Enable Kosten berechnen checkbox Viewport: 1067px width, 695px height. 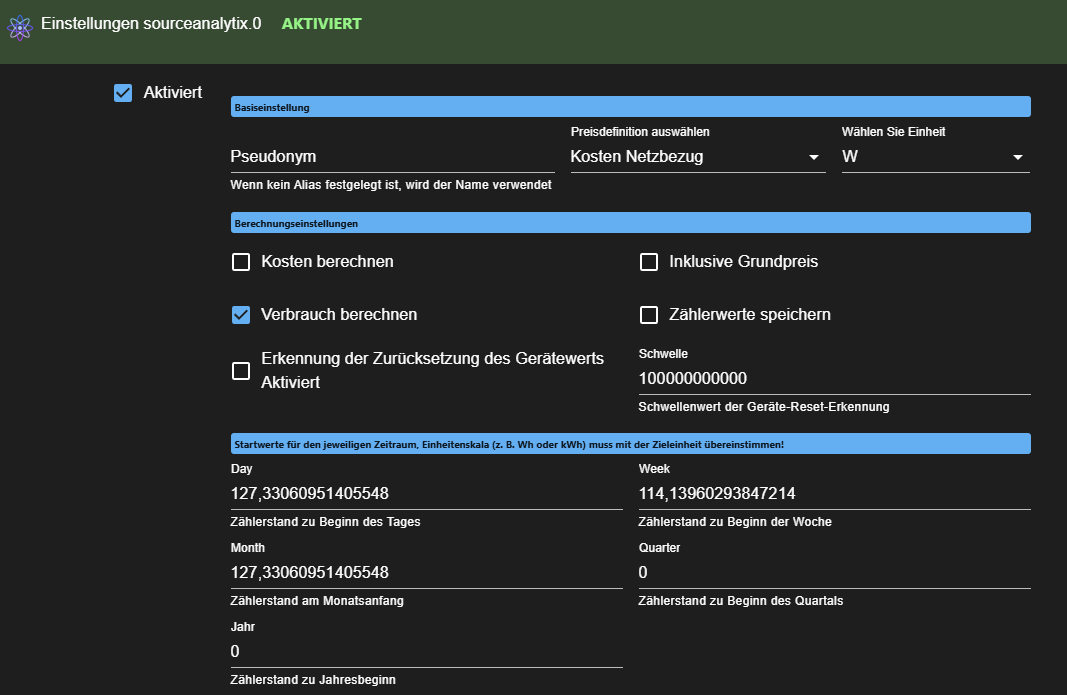pyautogui.click(x=241, y=262)
